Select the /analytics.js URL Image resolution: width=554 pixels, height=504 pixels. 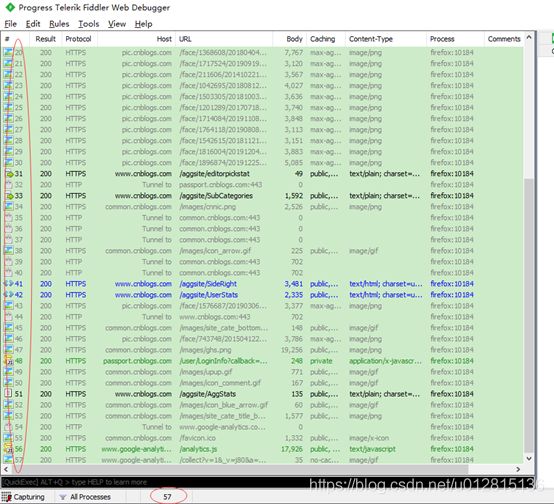198,449
